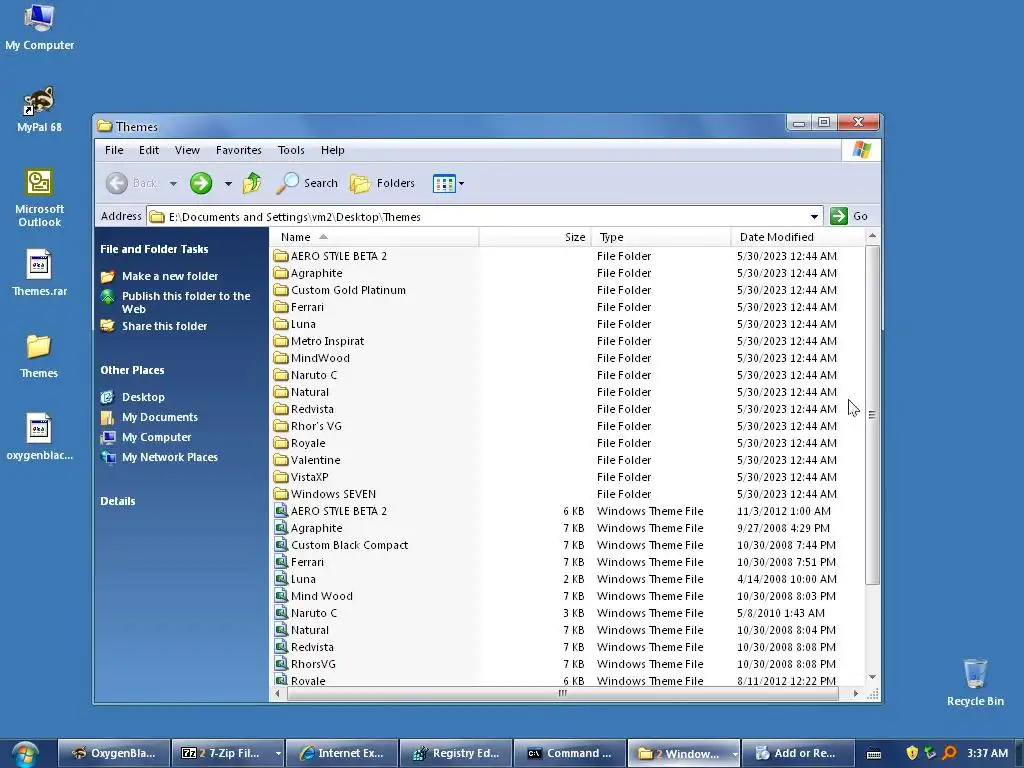Go up one folder level icon
The image size is (1024, 768).
point(252,184)
